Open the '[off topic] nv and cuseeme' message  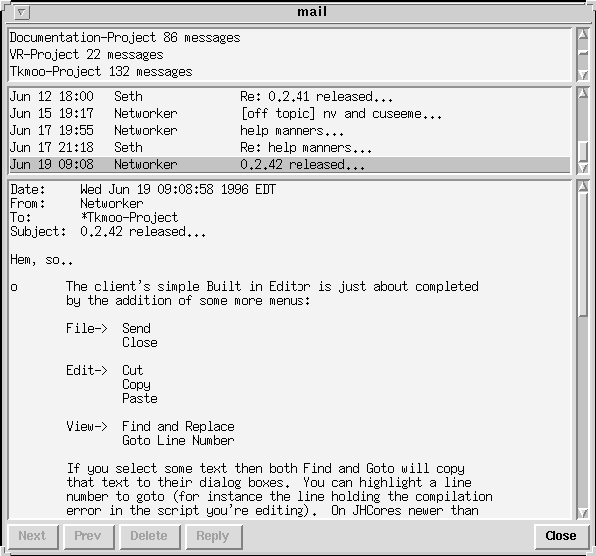click(x=289, y=114)
